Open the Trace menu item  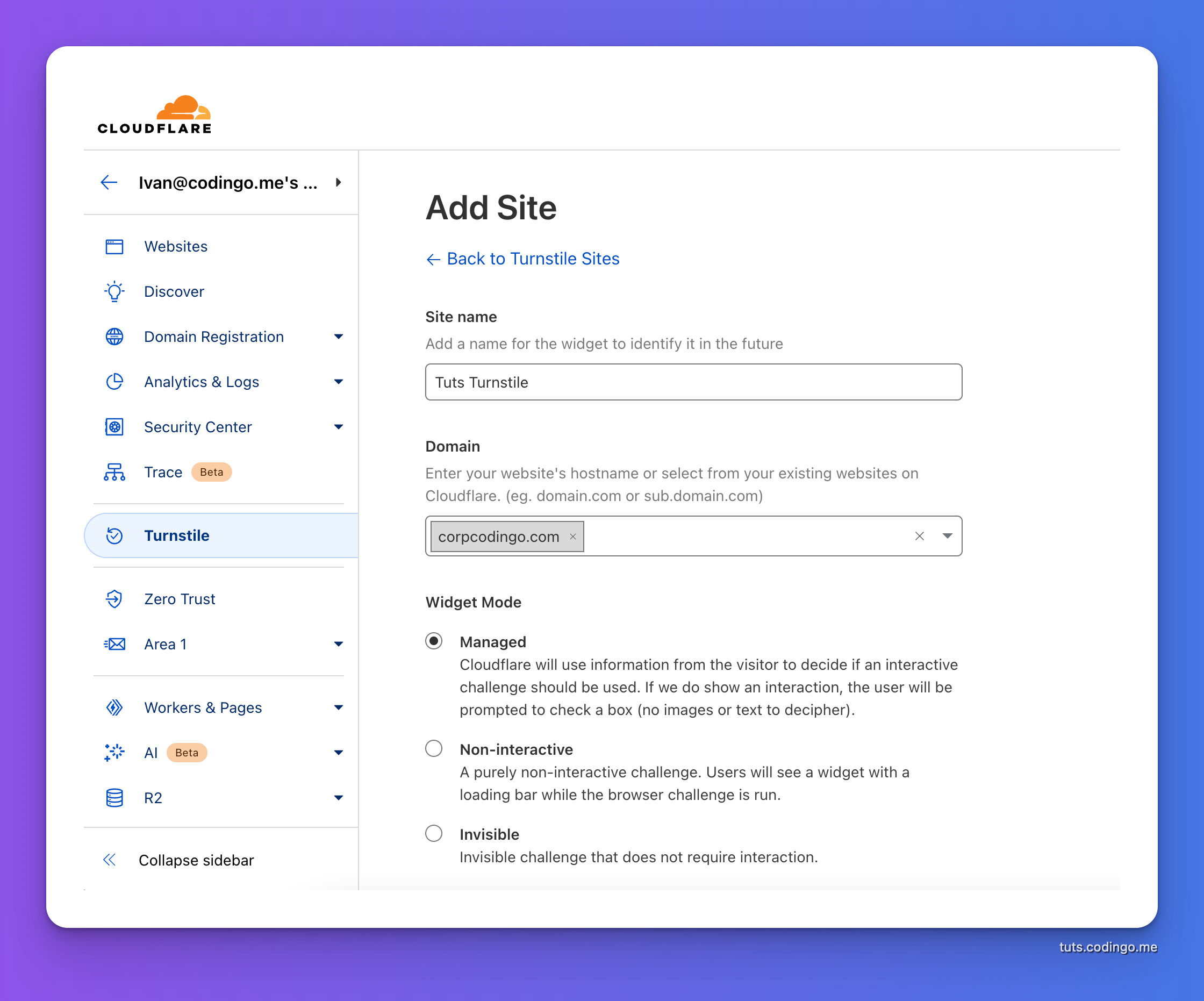pos(221,472)
